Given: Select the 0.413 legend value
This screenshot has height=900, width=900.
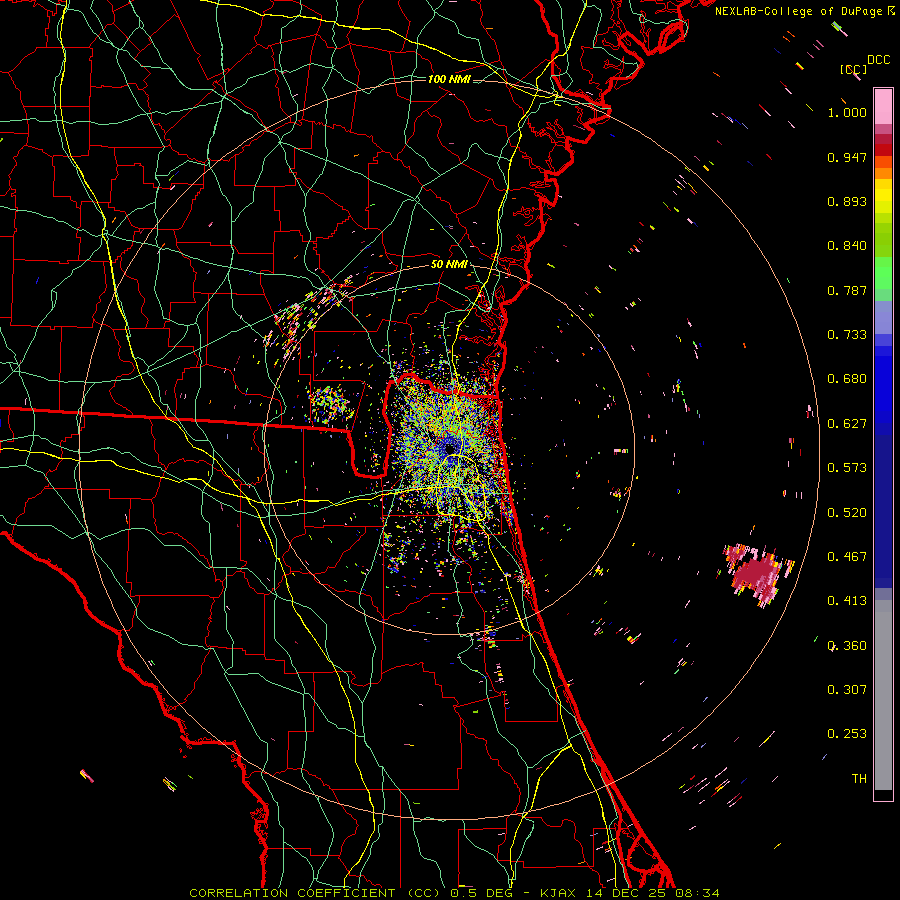Looking at the screenshot, I should 847,601.
